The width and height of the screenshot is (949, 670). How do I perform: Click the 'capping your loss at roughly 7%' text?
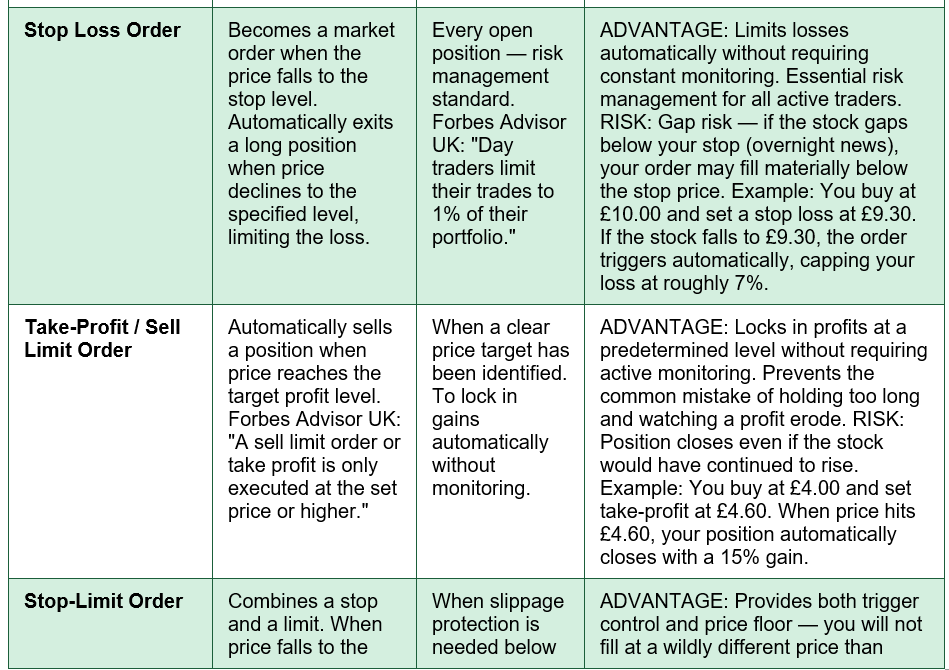pos(757,272)
